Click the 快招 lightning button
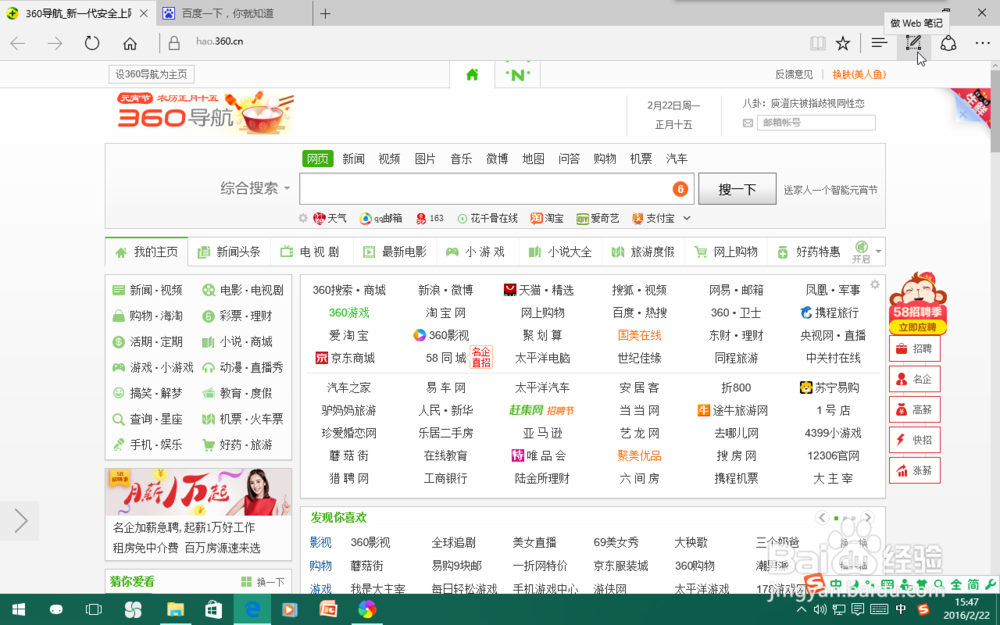This screenshot has width=1000, height=625. (x=915, y=440)
